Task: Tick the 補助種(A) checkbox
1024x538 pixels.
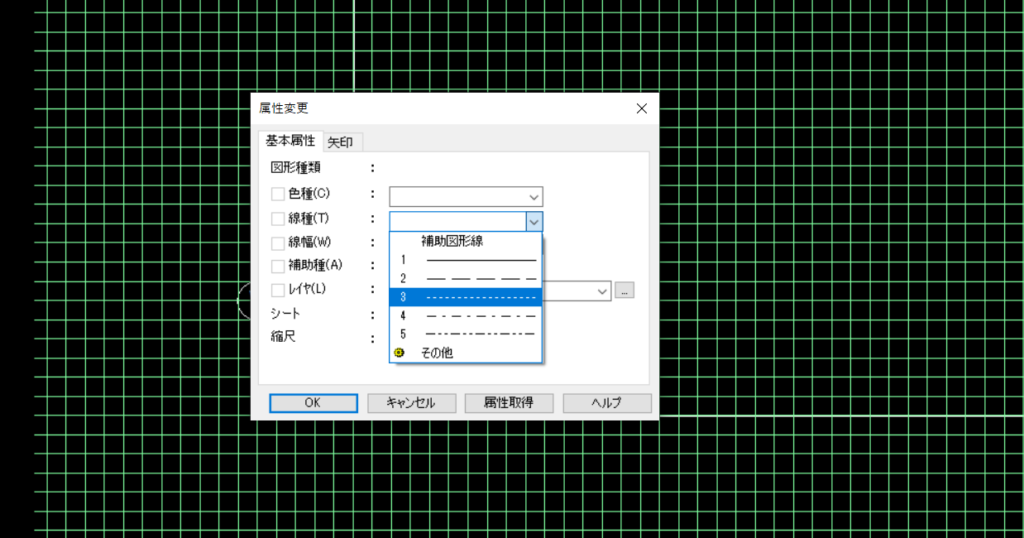Action: [278, 266]
